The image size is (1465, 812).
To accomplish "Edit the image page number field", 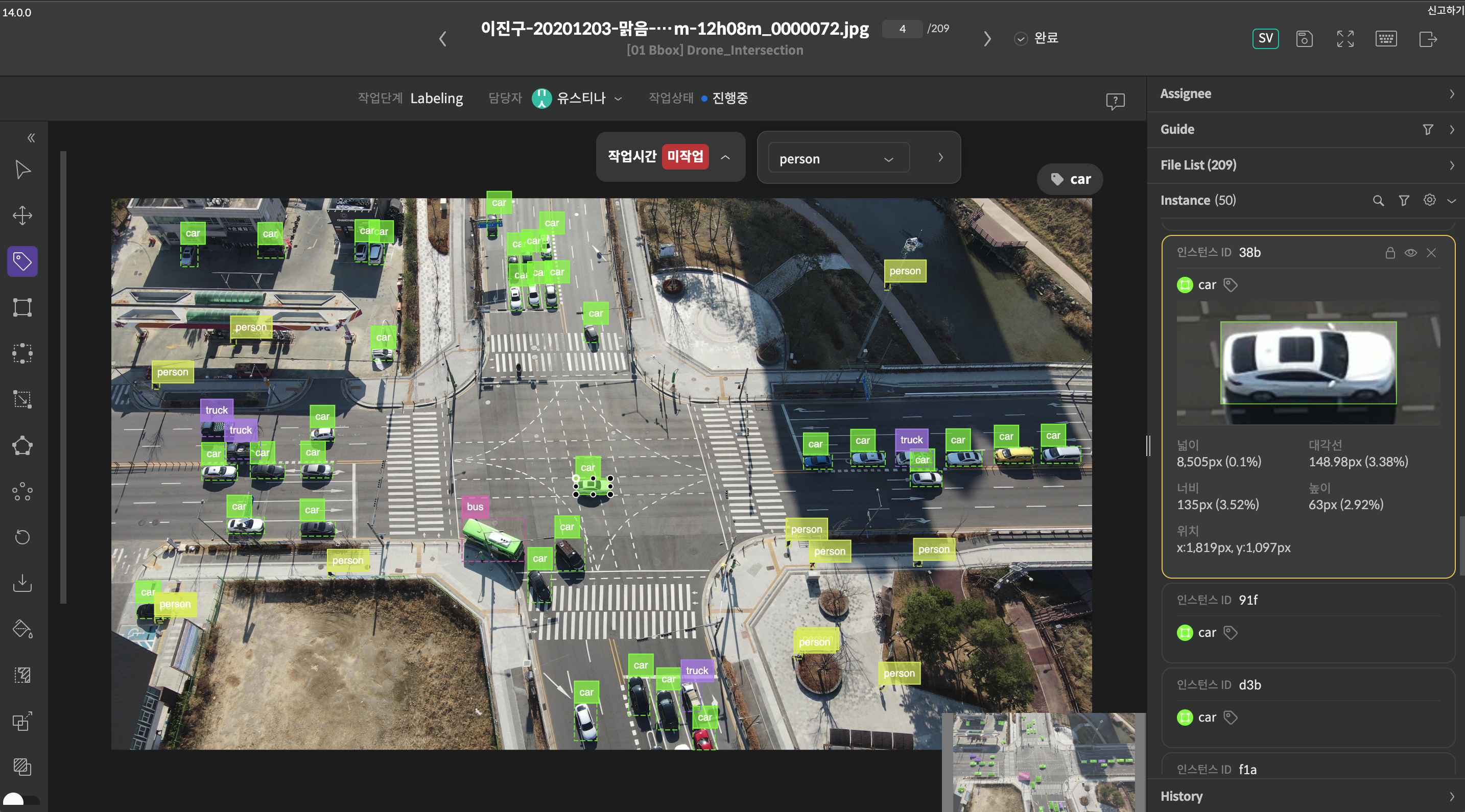I will coord(902,29).
